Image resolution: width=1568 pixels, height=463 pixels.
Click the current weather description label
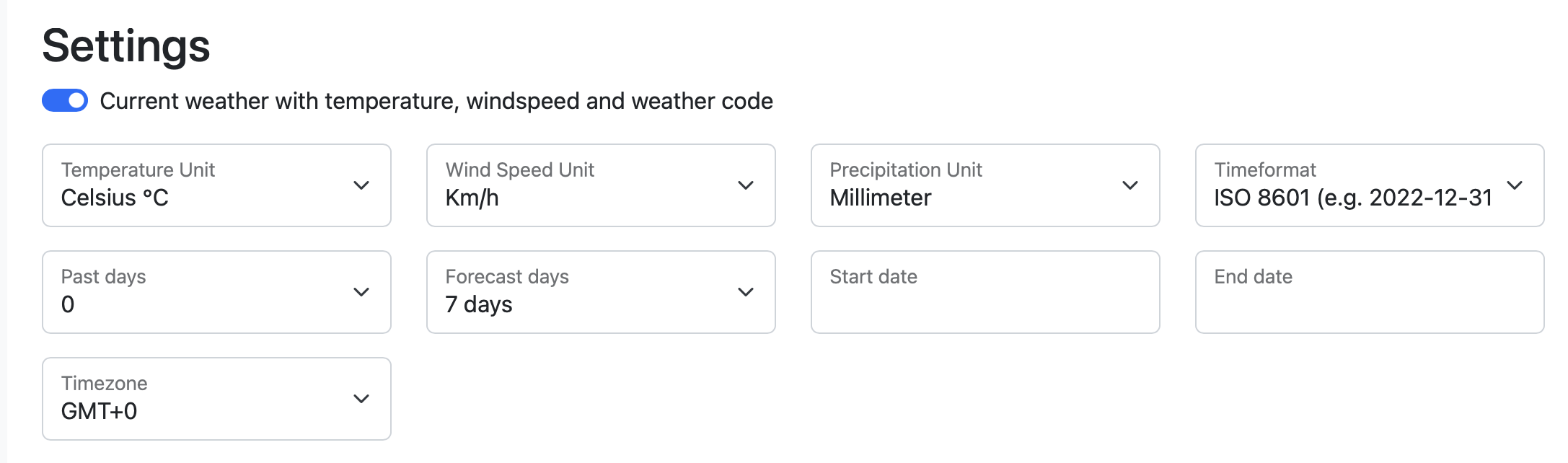[436, 101]
